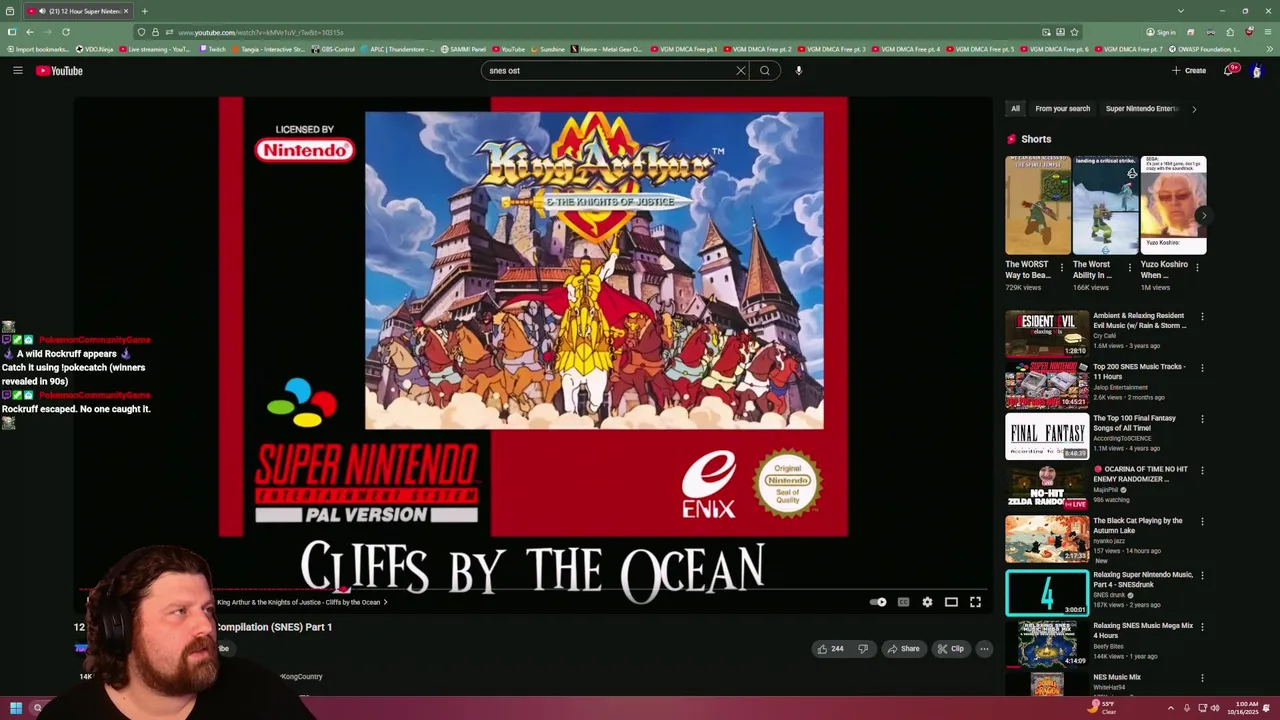
Task: Open more actions ellipsis below video
Action: (984, 649)
